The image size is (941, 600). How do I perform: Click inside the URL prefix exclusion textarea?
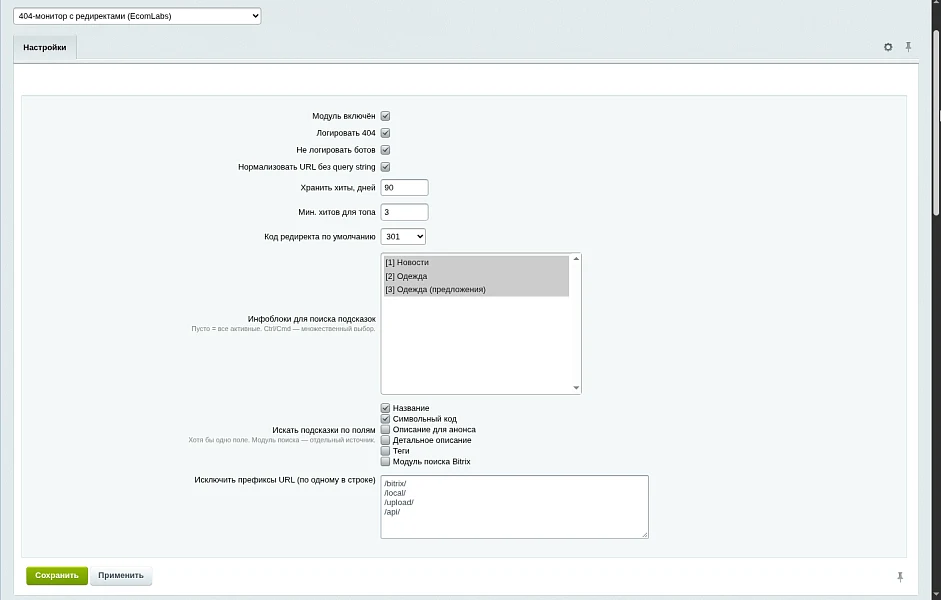[514, 506]
